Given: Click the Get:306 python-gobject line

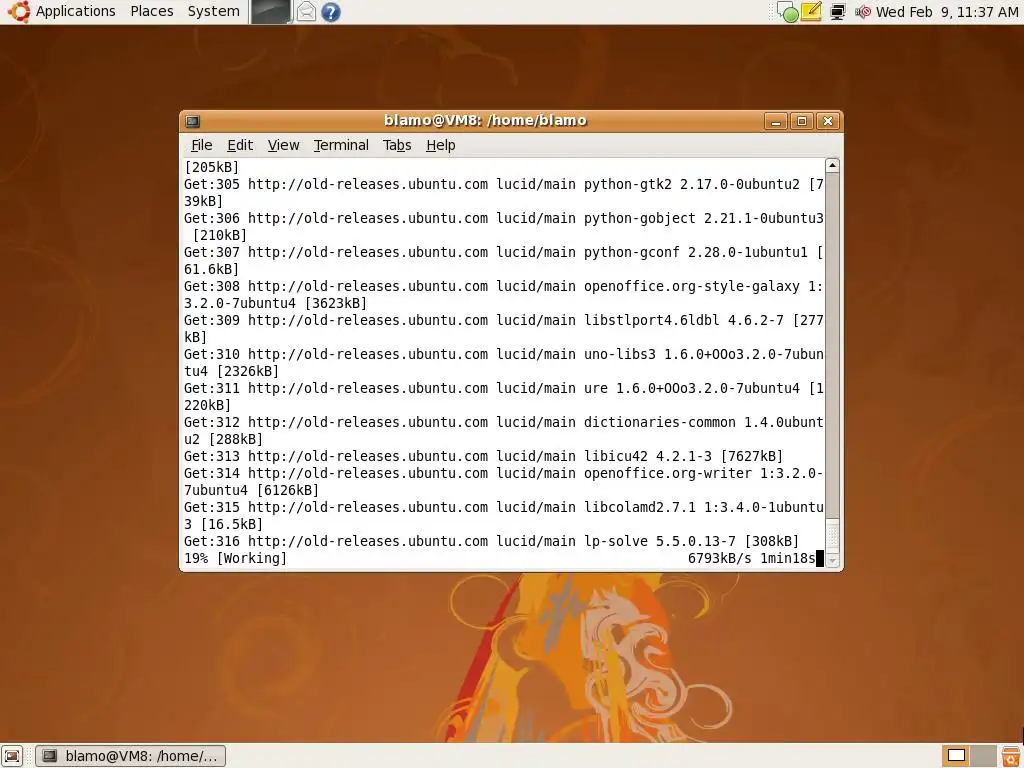Looking at the screenshot, I should [x=504, y=218].
